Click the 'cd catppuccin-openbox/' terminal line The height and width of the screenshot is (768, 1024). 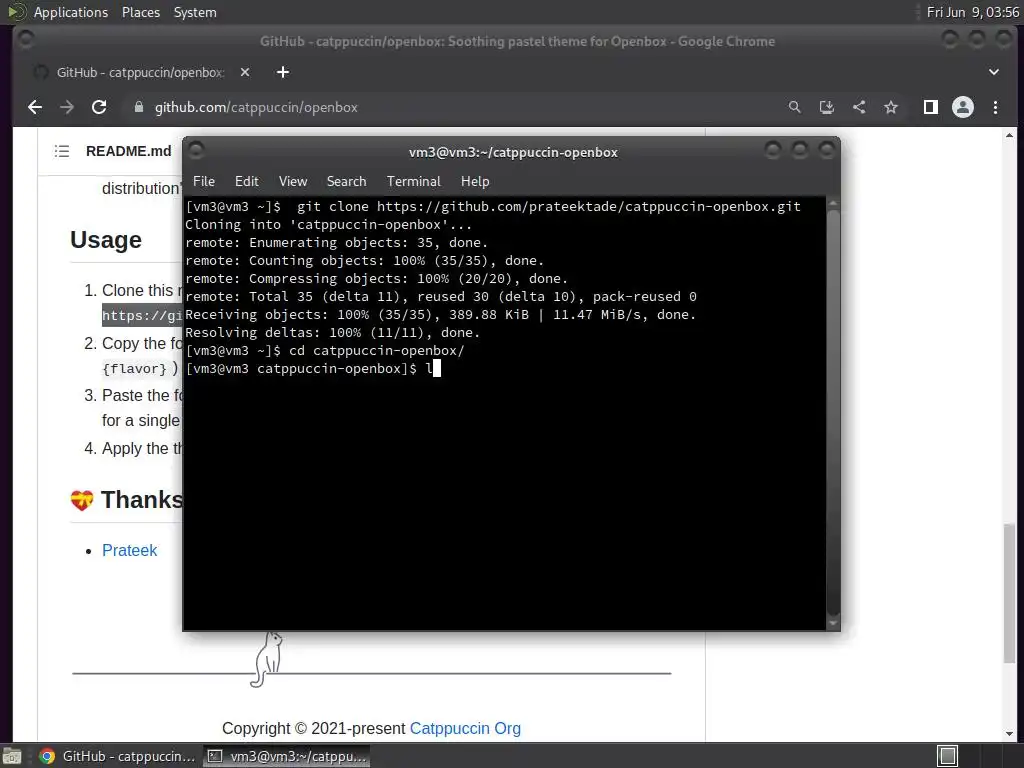click(325, 351)
